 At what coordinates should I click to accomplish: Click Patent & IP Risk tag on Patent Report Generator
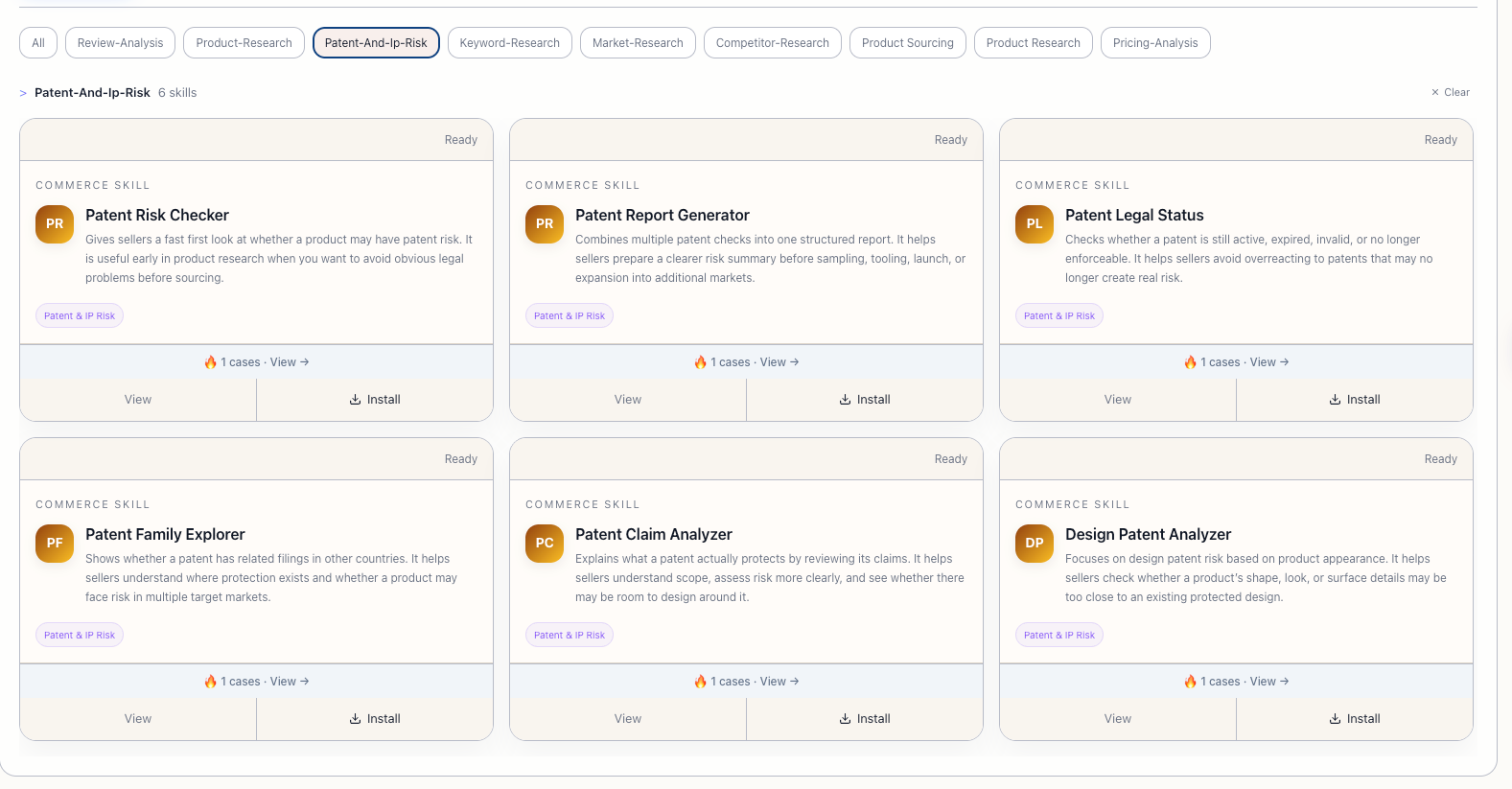(x=570, y=315)
